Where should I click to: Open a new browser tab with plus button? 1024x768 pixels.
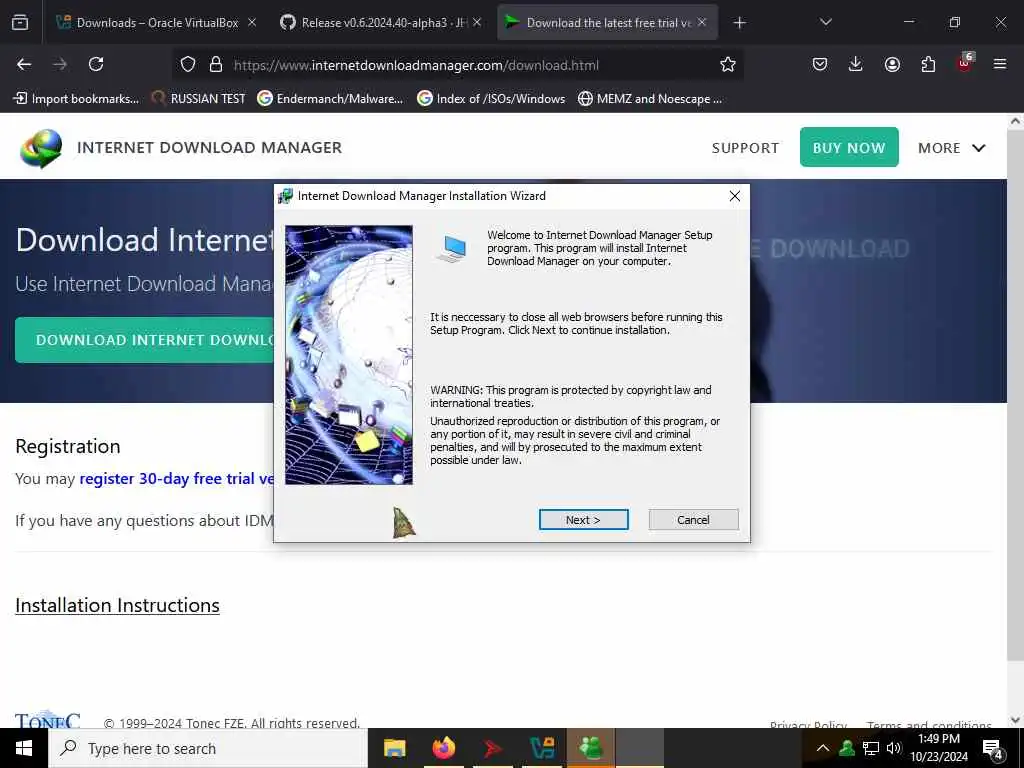739,23
